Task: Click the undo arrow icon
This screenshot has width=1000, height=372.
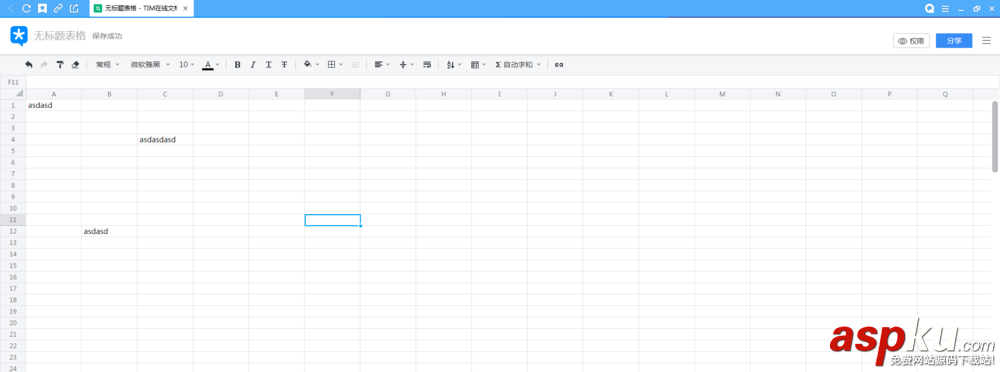Action: coord(29,64)
